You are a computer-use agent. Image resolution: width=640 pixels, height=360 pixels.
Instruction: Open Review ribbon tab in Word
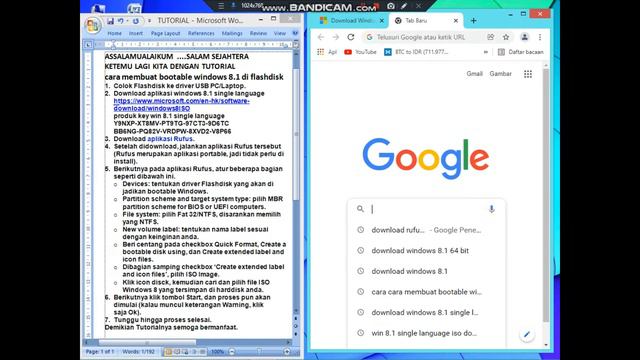point(258,33)
